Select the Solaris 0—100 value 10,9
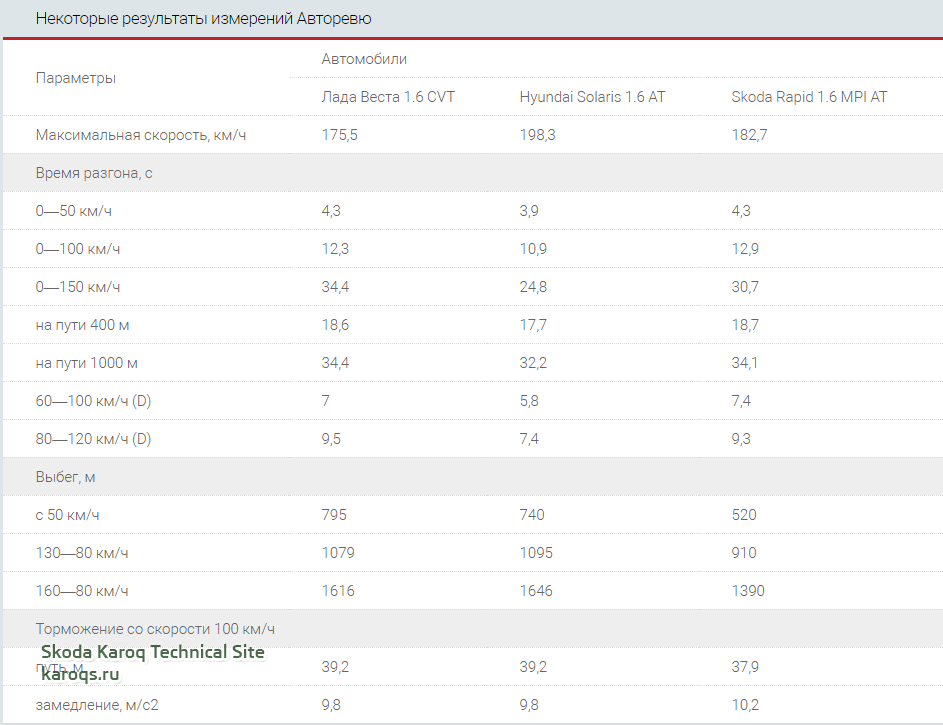Image resolution: width=943 pixels, height=725 pixels. 533,249
